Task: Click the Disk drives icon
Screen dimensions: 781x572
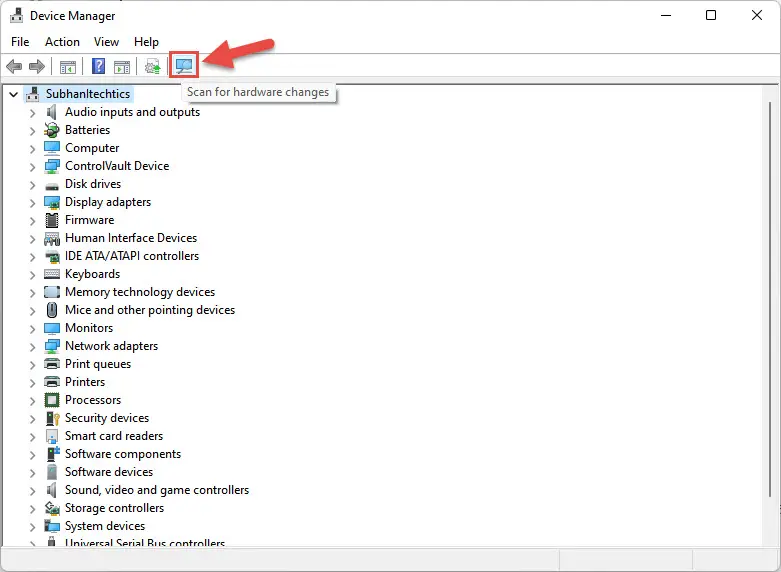Action: 52,186
